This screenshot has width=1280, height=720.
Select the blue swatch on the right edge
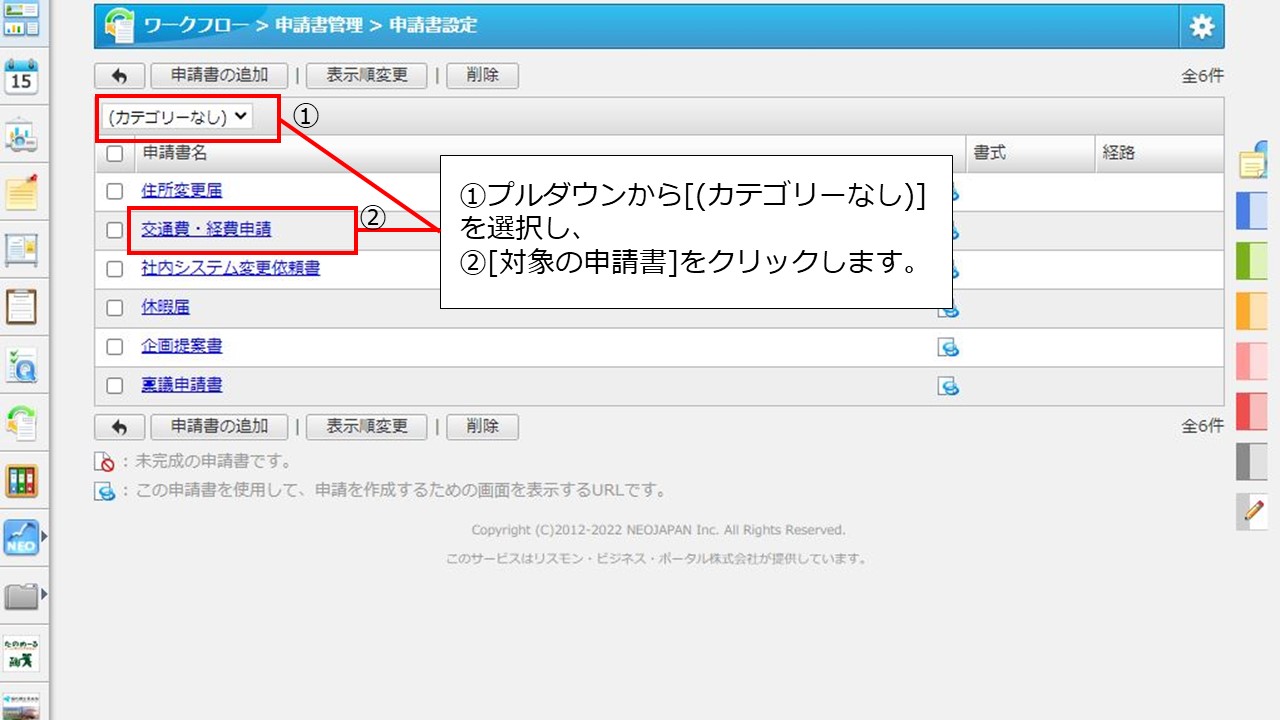click(x=1252, y=211)
